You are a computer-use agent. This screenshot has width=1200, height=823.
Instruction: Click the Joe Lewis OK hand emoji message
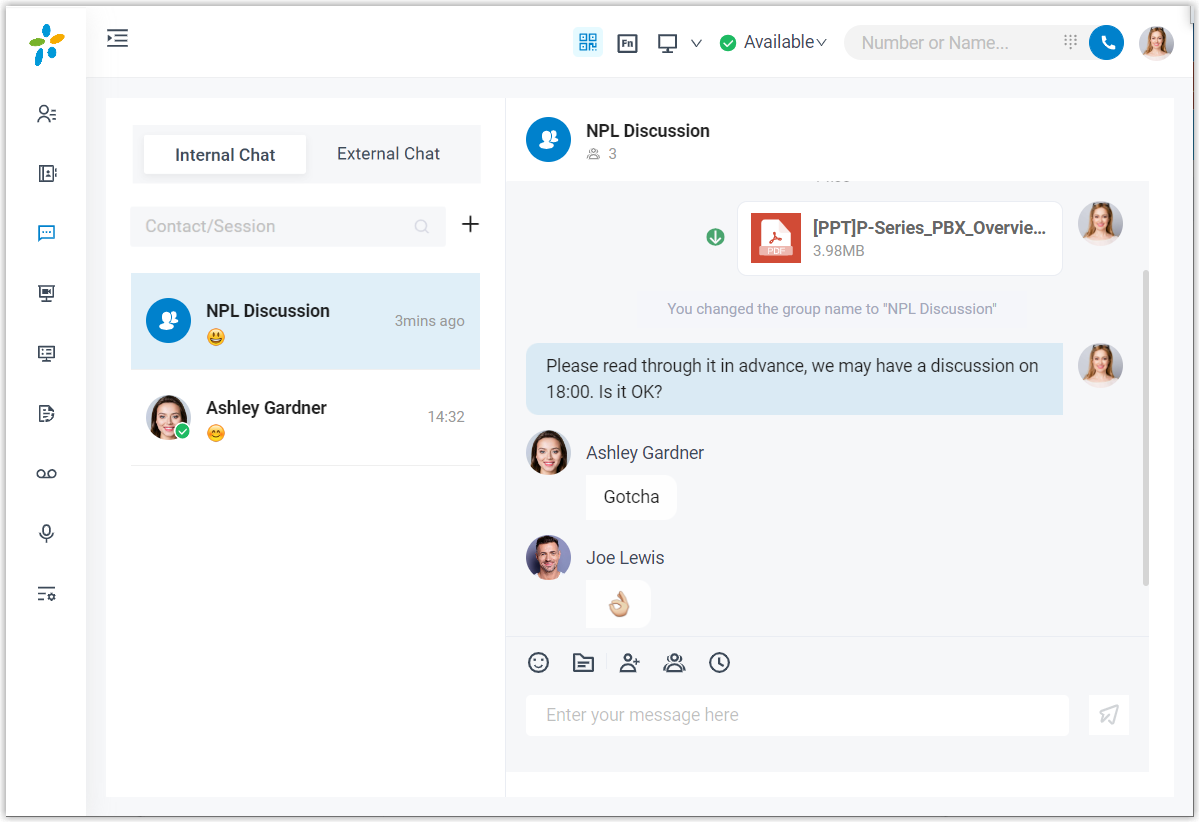(x=618, y=604)
